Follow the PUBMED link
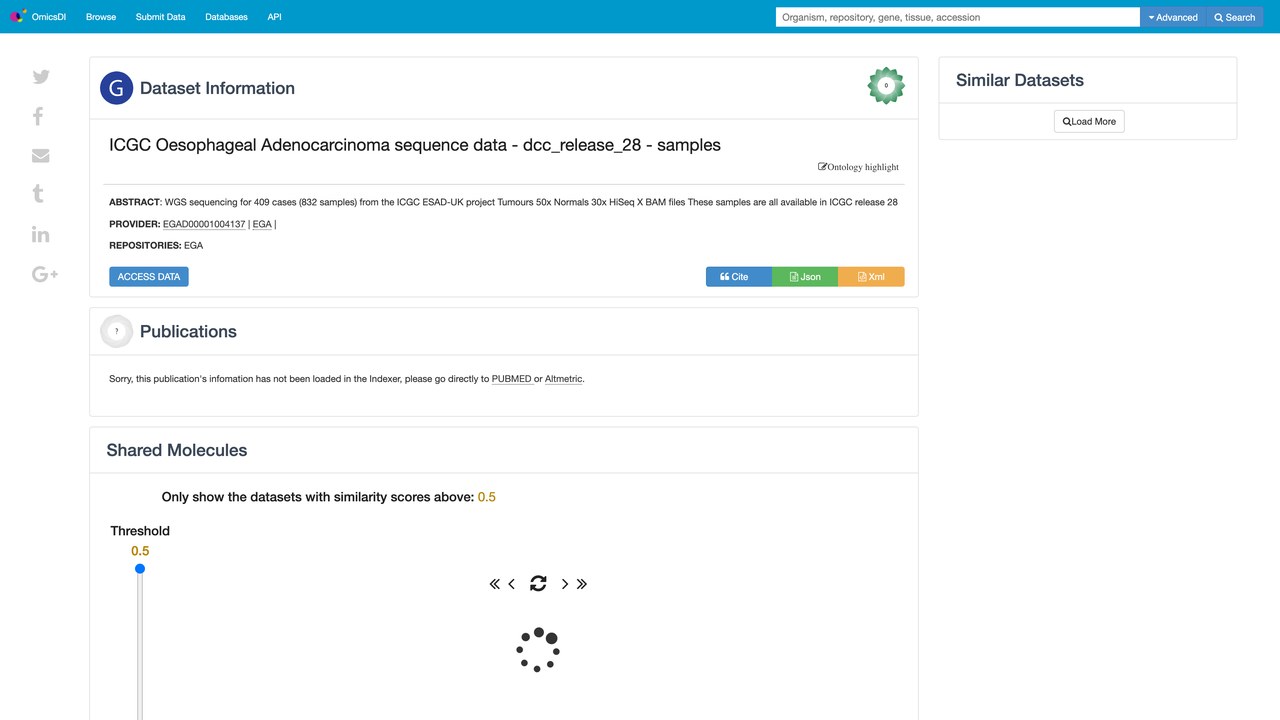The width and height of the screenshot is (1280, 720). click(512, 379)
